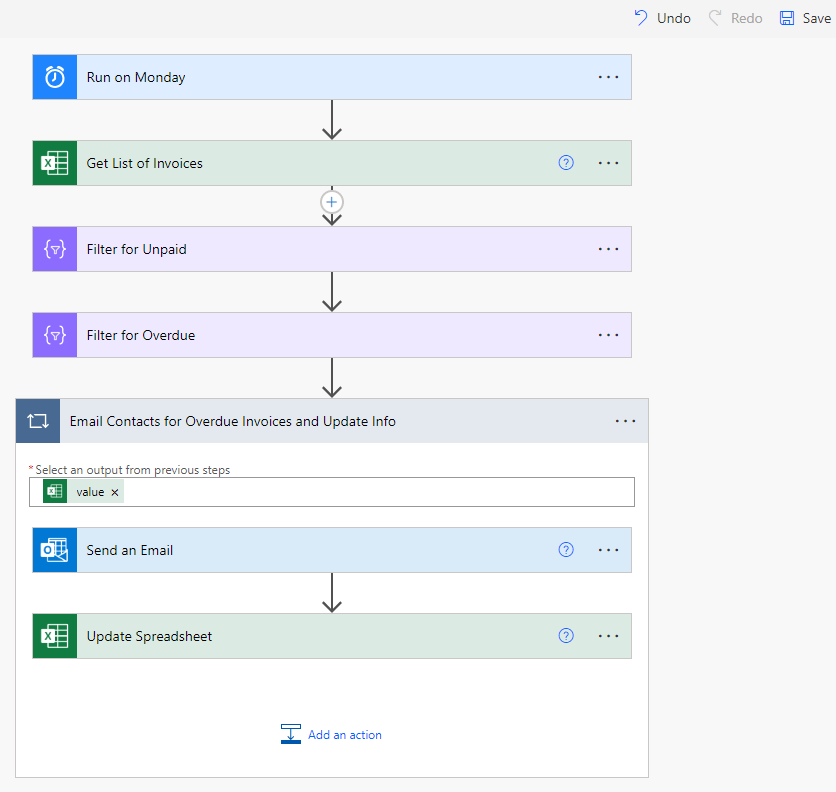836x792 pixels.
Task: Open help for Get List of Invoices
Action: click(566, 163)
